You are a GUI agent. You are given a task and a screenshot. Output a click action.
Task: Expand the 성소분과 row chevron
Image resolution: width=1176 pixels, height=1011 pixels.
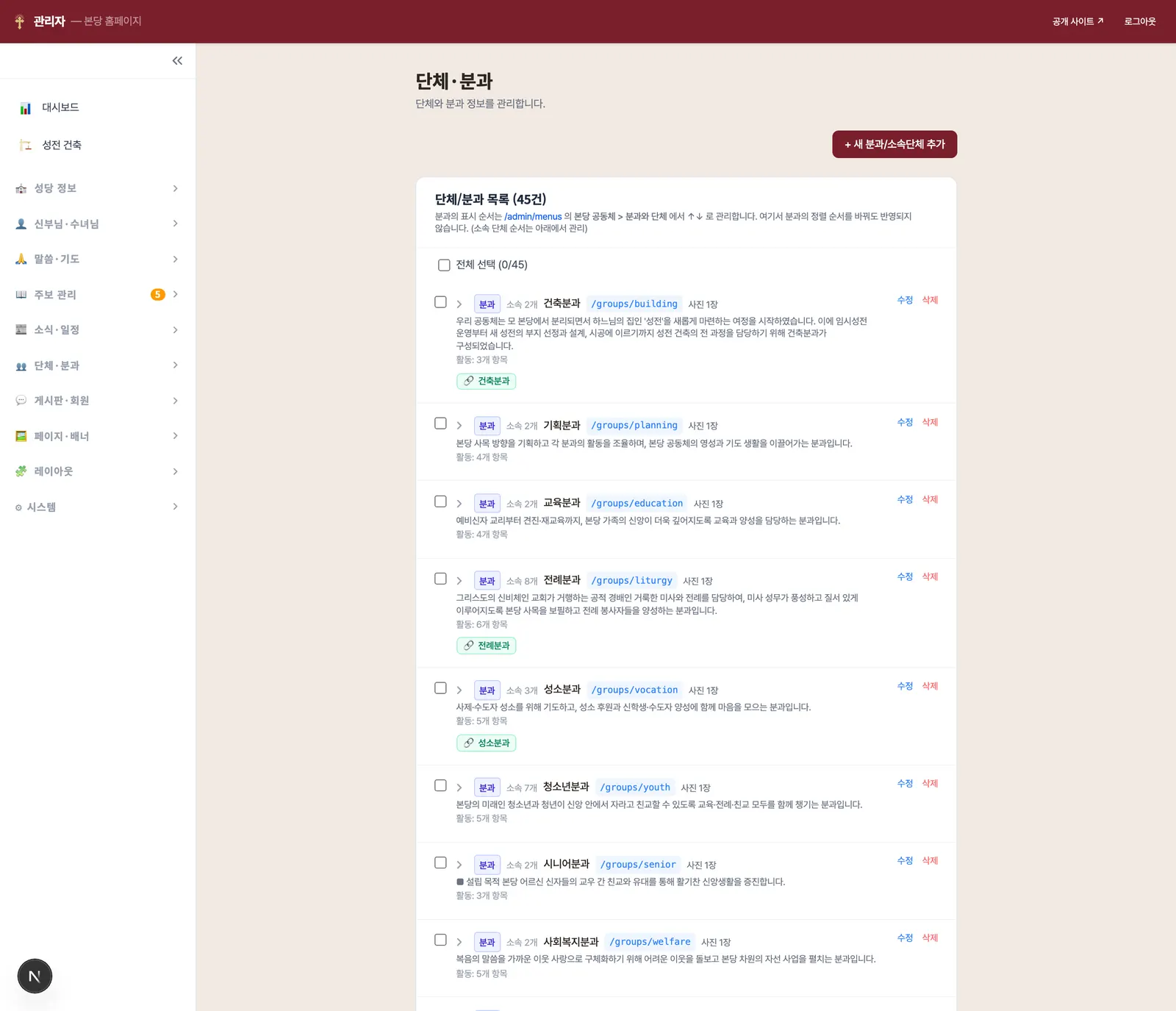(459, 690)
